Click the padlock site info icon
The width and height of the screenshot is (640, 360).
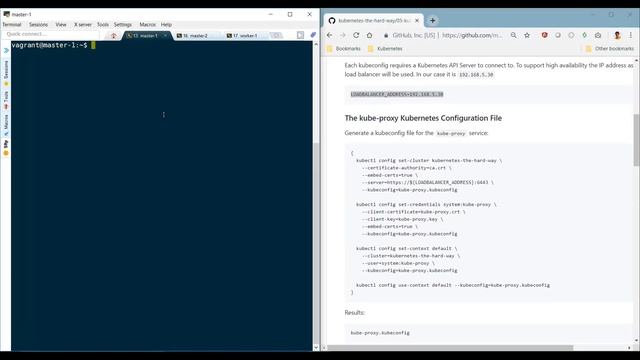(386, 36)
